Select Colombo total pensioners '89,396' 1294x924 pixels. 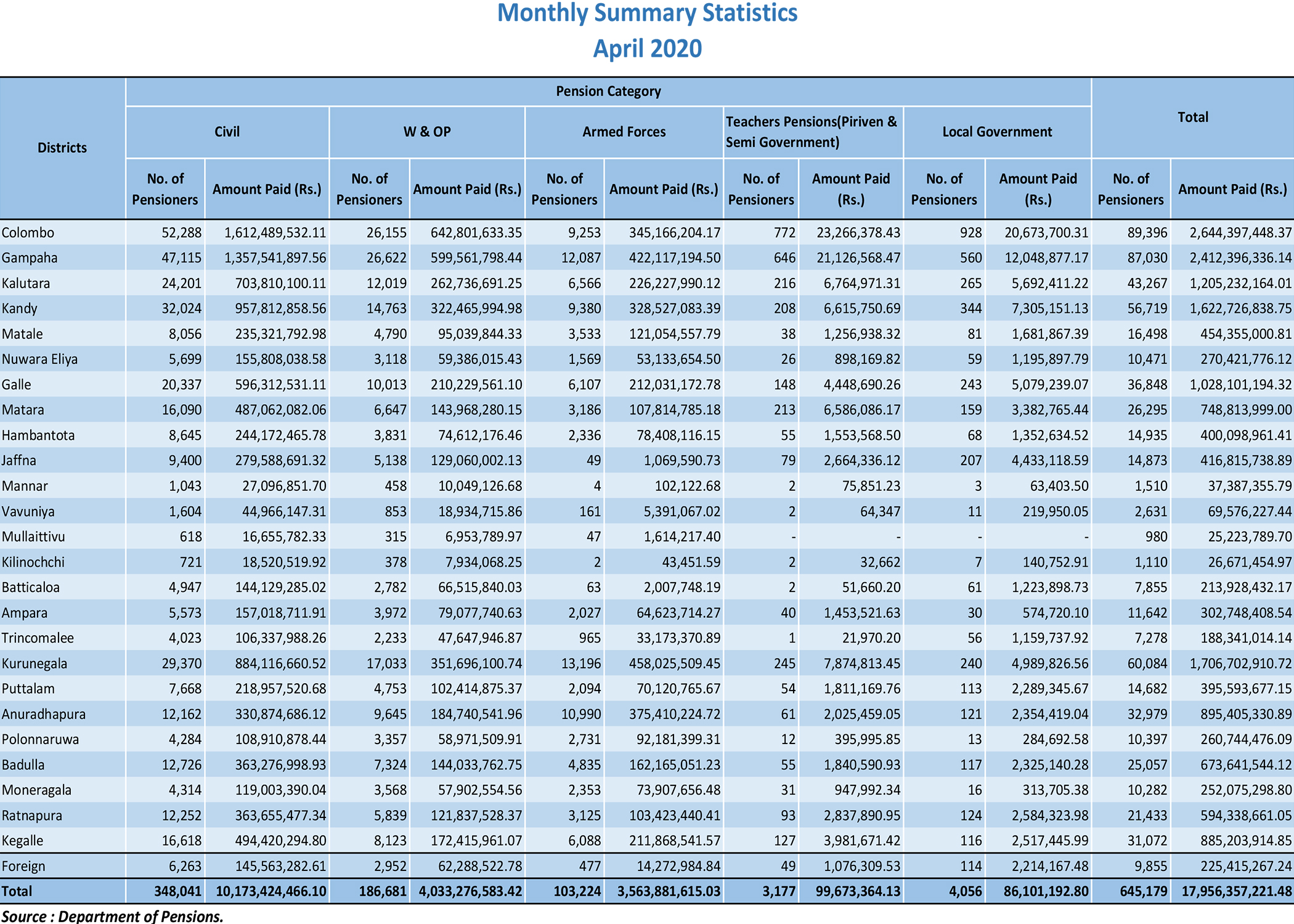[x=1147, y=233]
